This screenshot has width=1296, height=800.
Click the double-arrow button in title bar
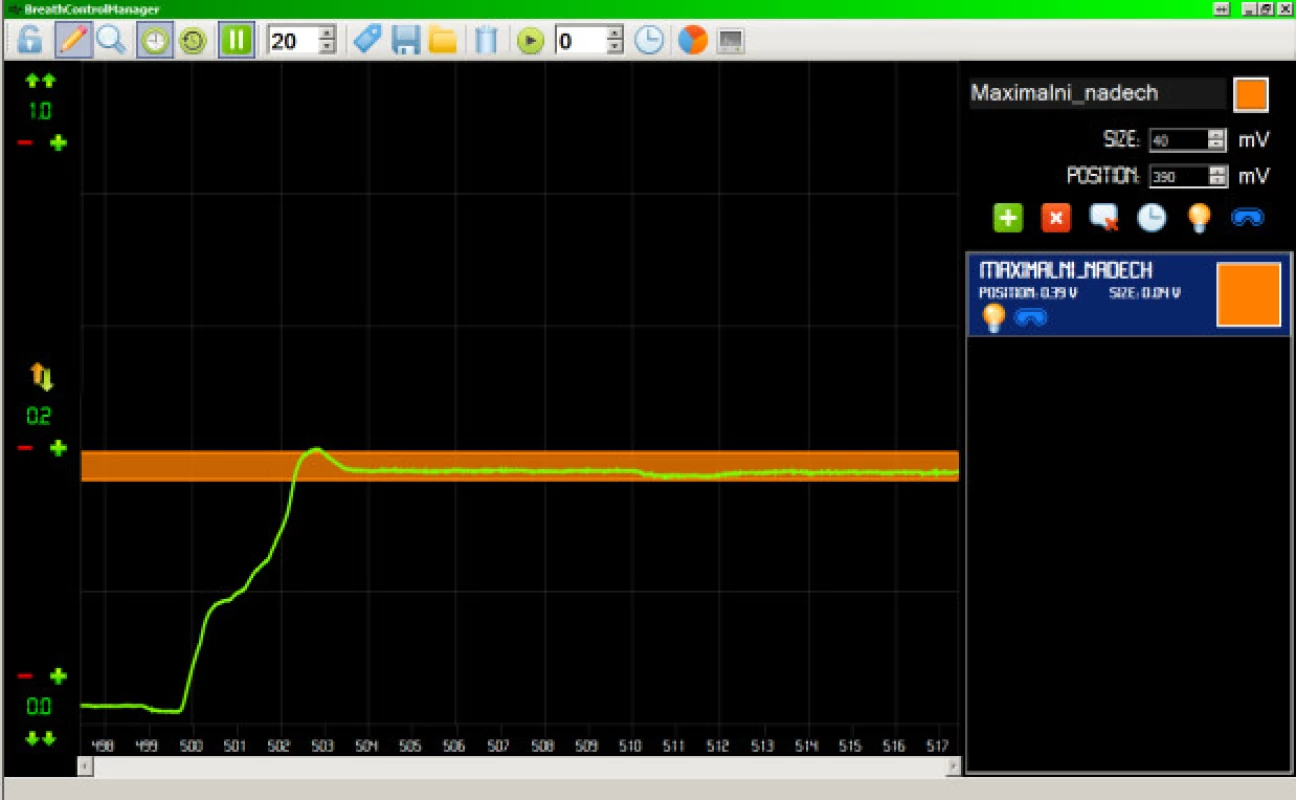tap(1222, 8)
